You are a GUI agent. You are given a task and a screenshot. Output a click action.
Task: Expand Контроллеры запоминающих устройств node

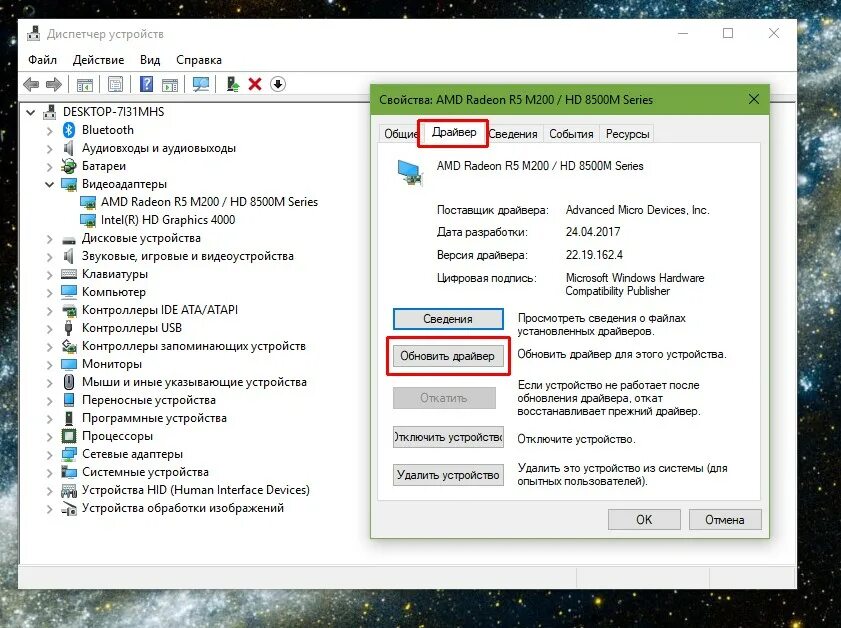click(49, 346)
